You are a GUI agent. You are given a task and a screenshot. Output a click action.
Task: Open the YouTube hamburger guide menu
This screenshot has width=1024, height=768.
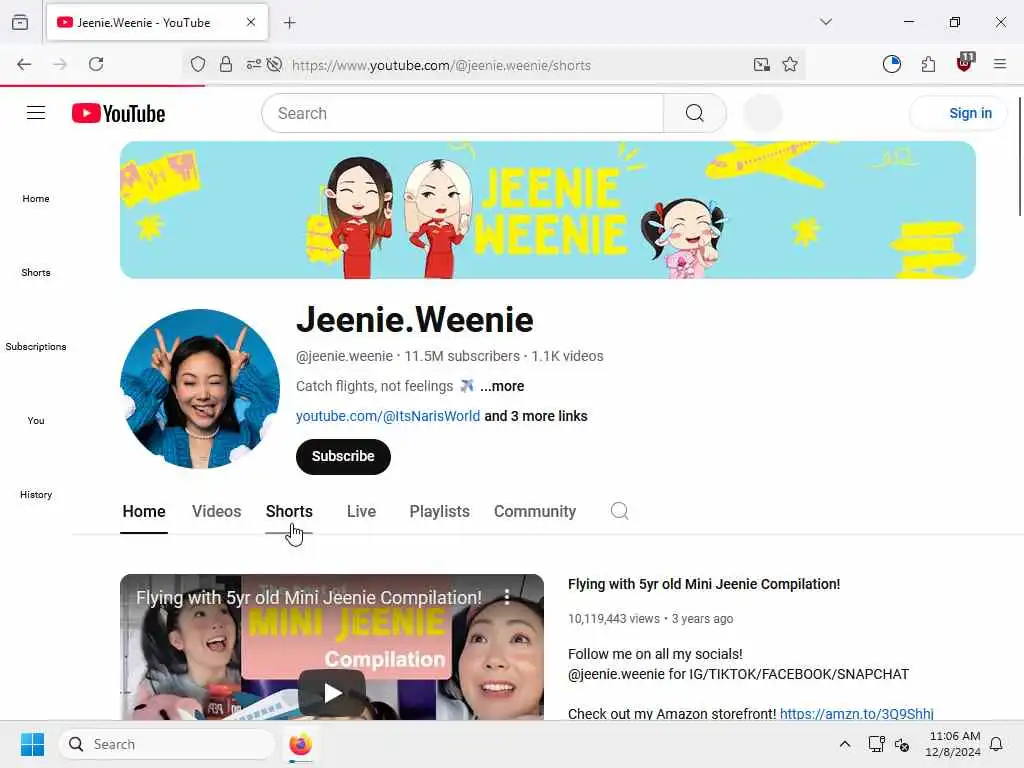pyautogui.click(x=36, y=113)
